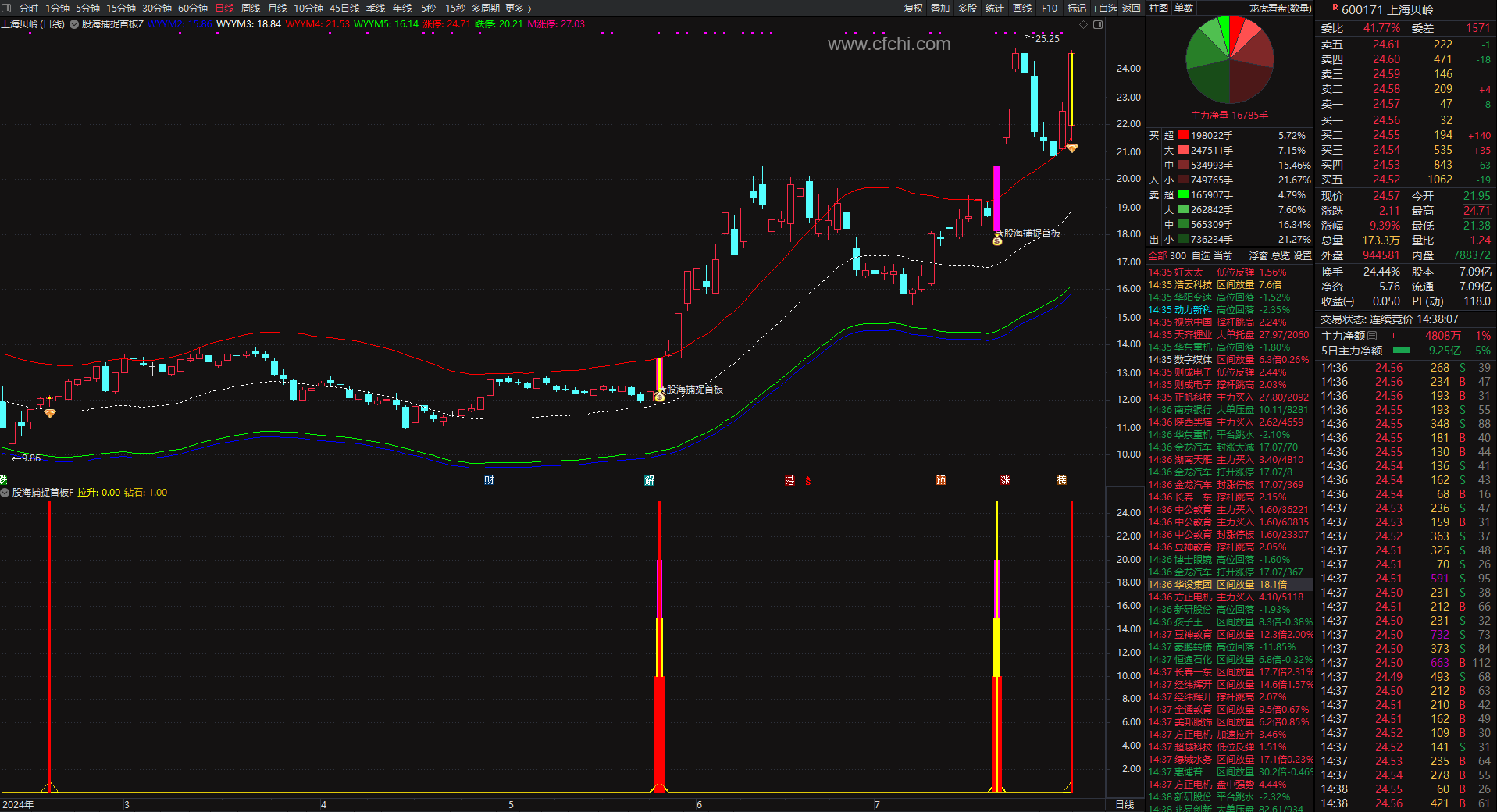Screen dimensions: 1497x812
Task: Click the 14:35 天齐锂业 大单托盘 alert
Action: tap(1230, 335)
